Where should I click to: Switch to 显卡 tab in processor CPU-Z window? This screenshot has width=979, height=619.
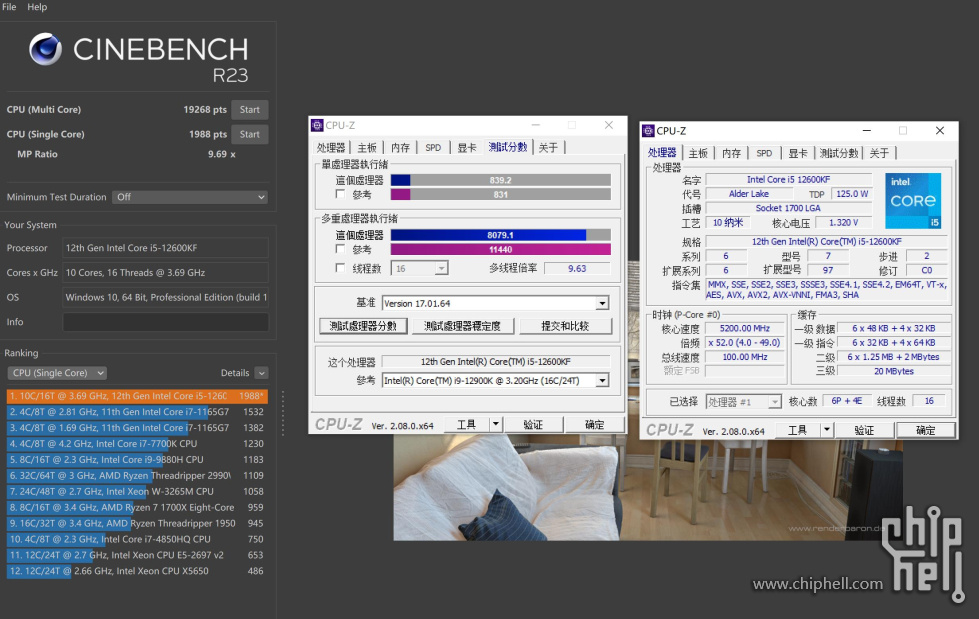[x=798, y=153]
